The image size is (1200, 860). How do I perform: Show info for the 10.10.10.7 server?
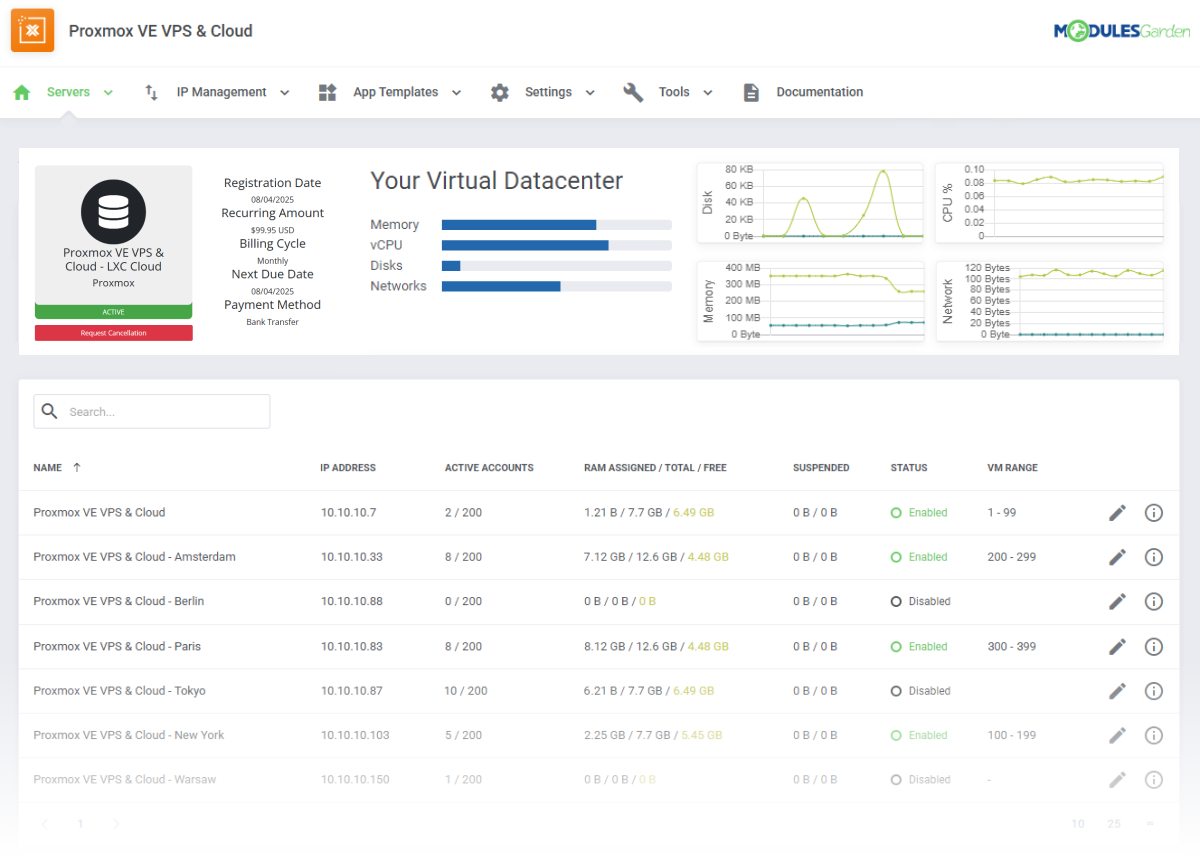(1154, 513)
